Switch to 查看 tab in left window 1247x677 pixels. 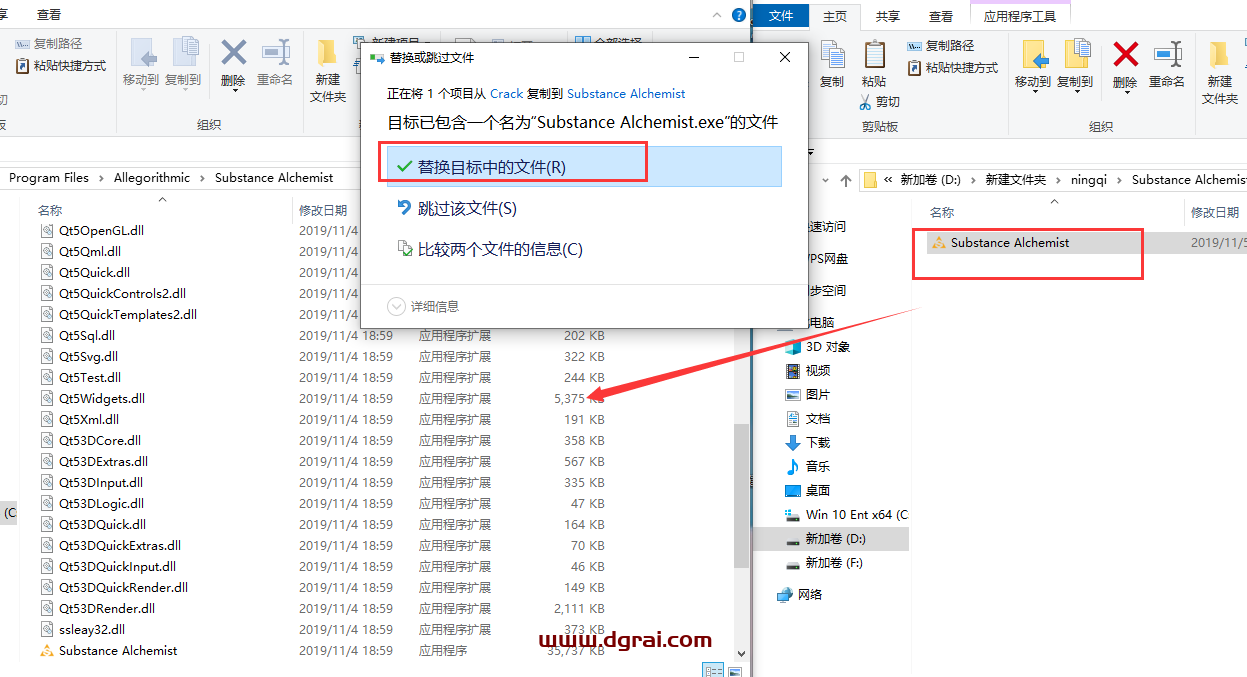point(48,14)
